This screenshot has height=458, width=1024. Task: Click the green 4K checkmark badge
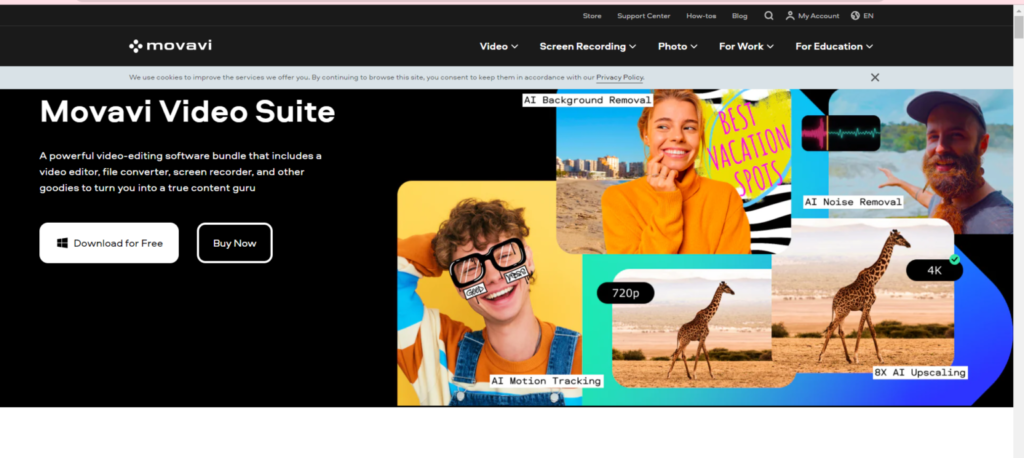(x=953, y=260)
